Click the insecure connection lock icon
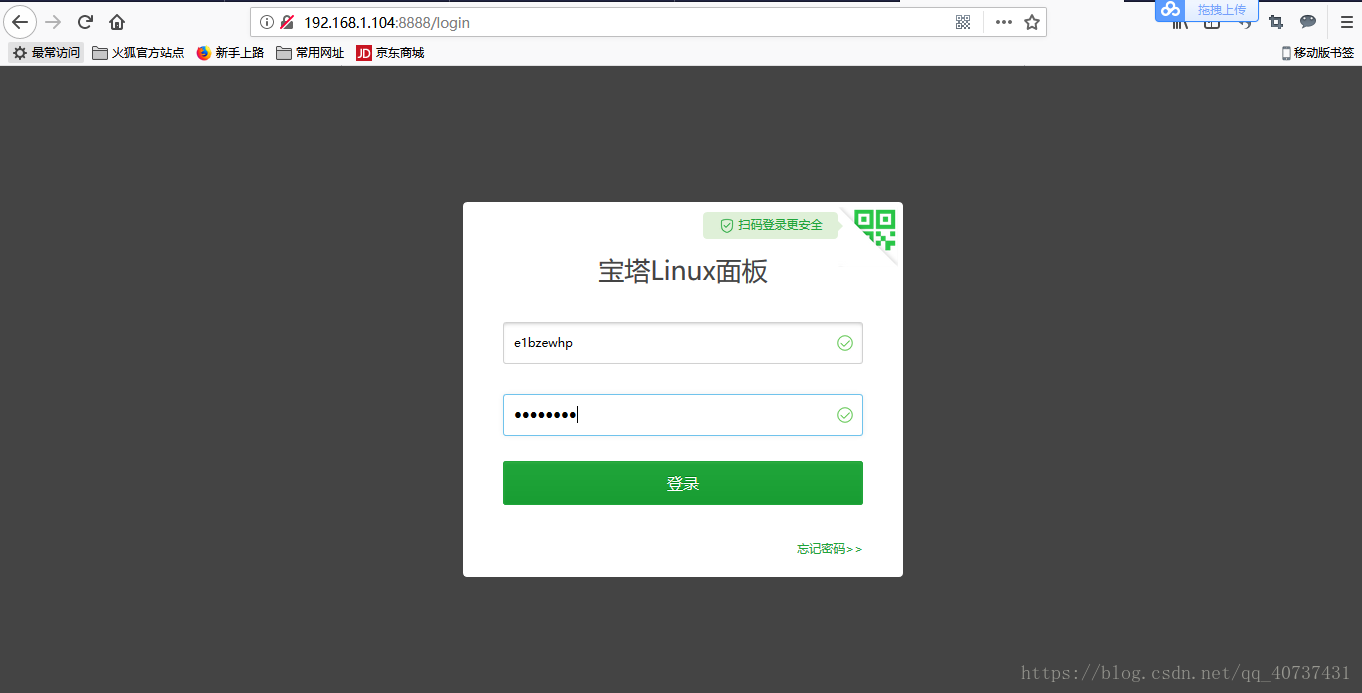 [x=287, y=22]
